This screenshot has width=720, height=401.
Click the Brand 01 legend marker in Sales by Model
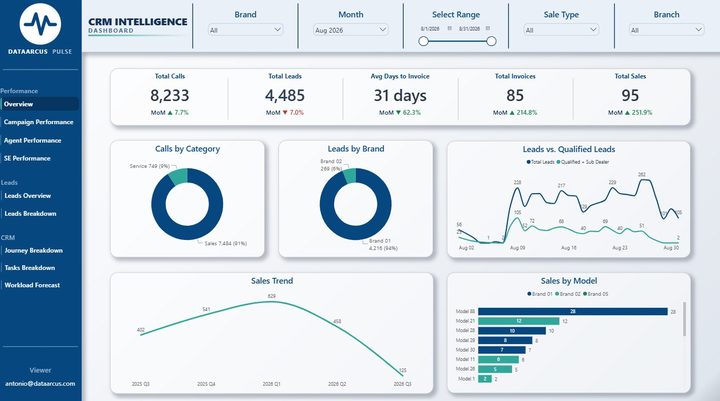529,294
